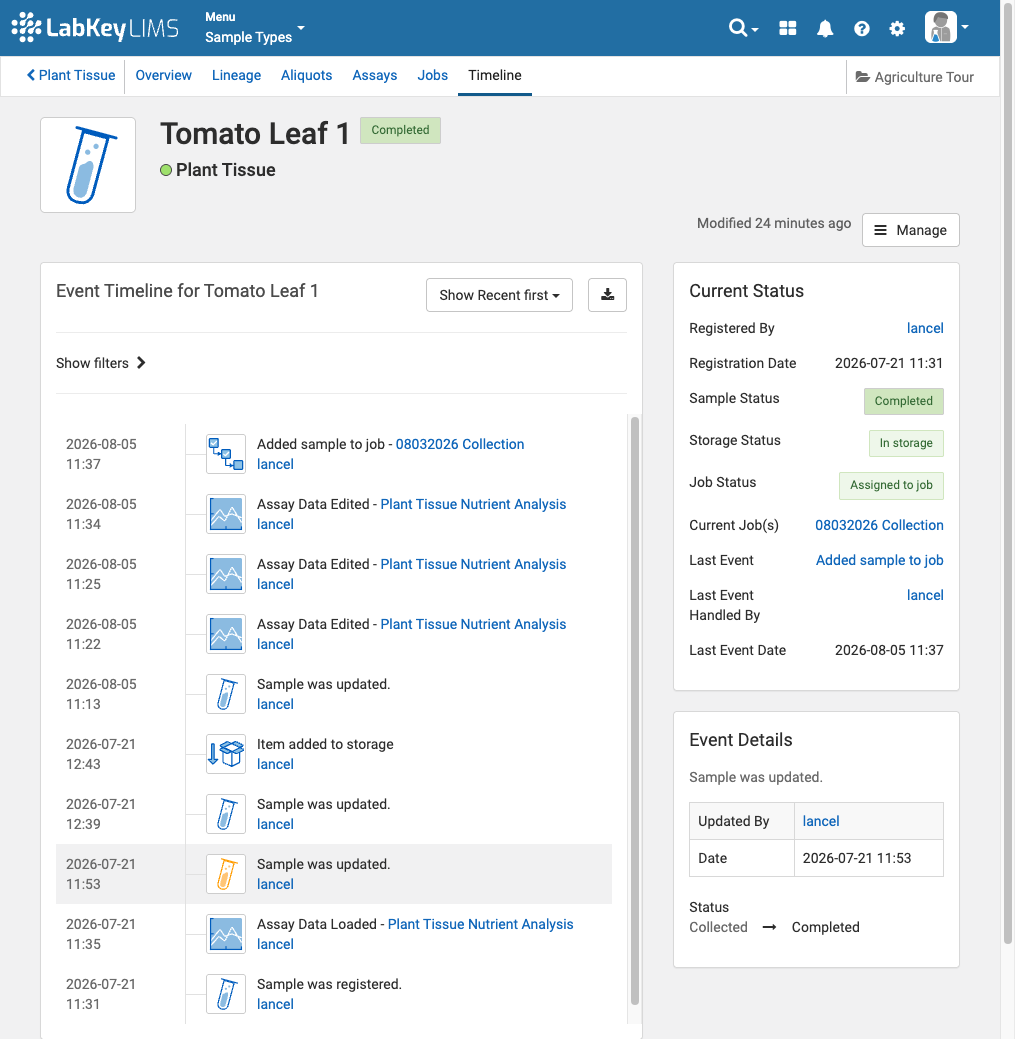
Task: Click the Sample Status Completed badge
Action: coord(903,401)
